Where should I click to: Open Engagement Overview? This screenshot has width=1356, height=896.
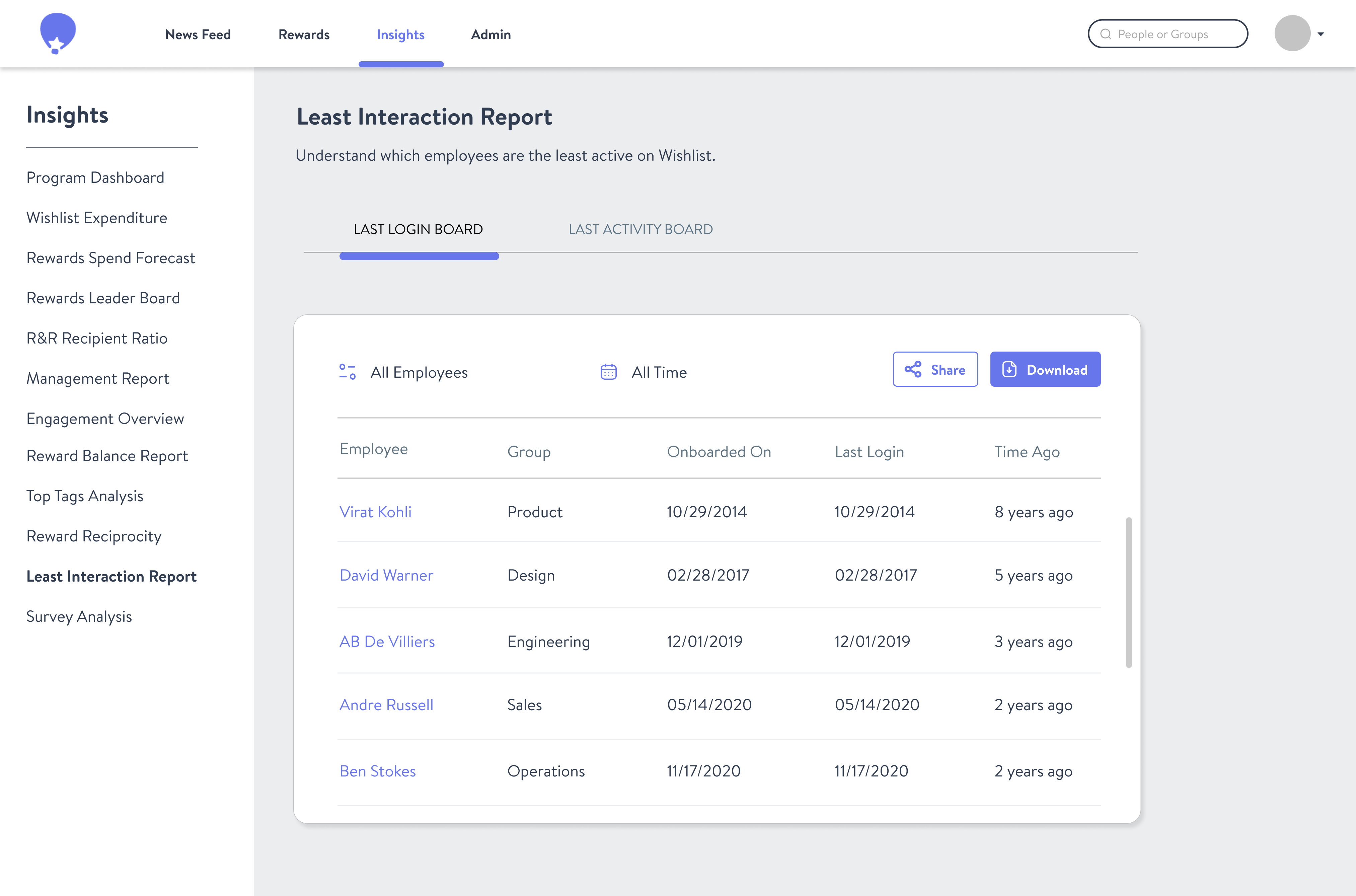(x=105, y=419)
